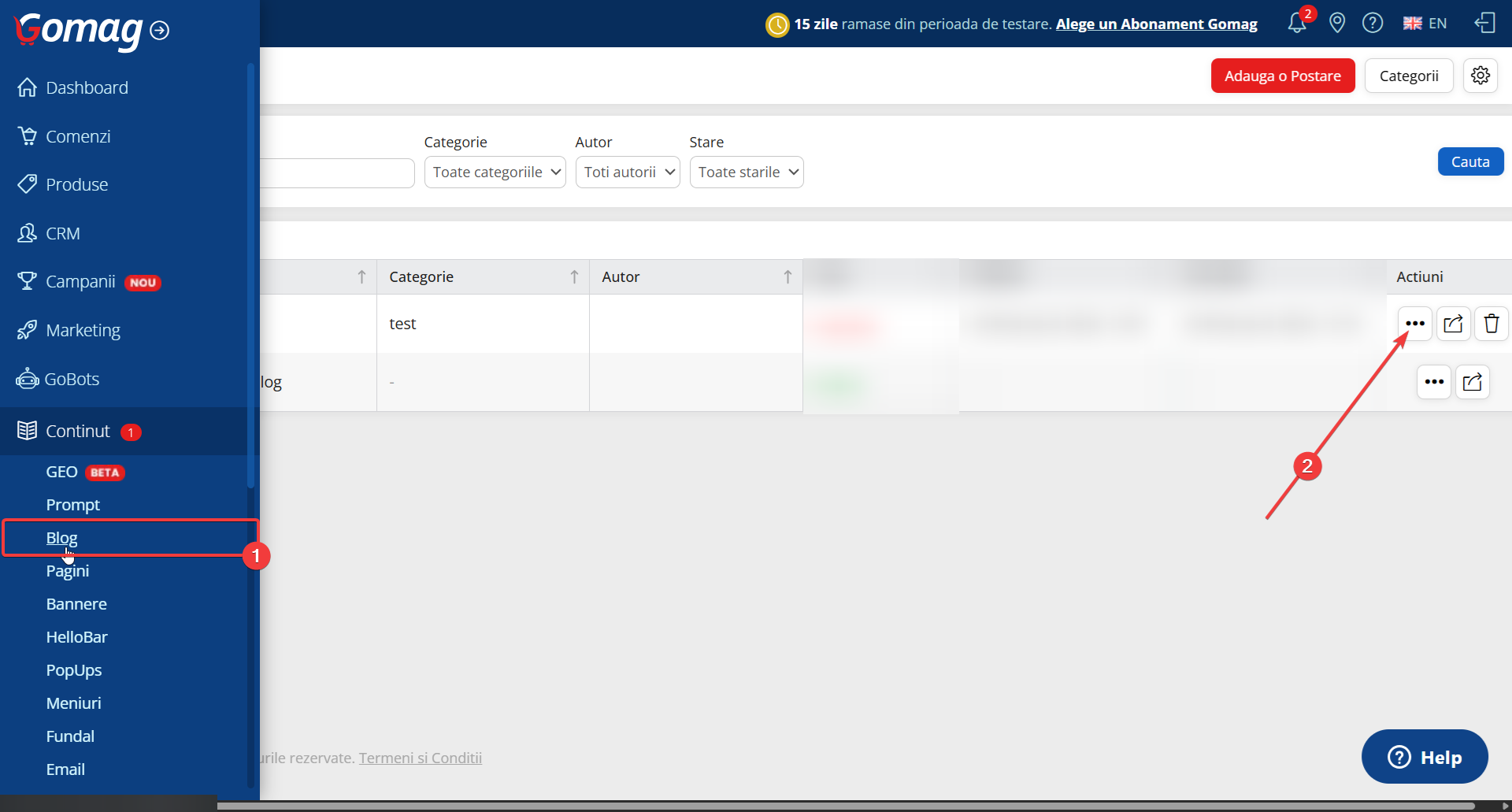Open the three-dots actions menu for test post
The width and height of the screenshot is (1512, 812).
tap(1414, 323)
